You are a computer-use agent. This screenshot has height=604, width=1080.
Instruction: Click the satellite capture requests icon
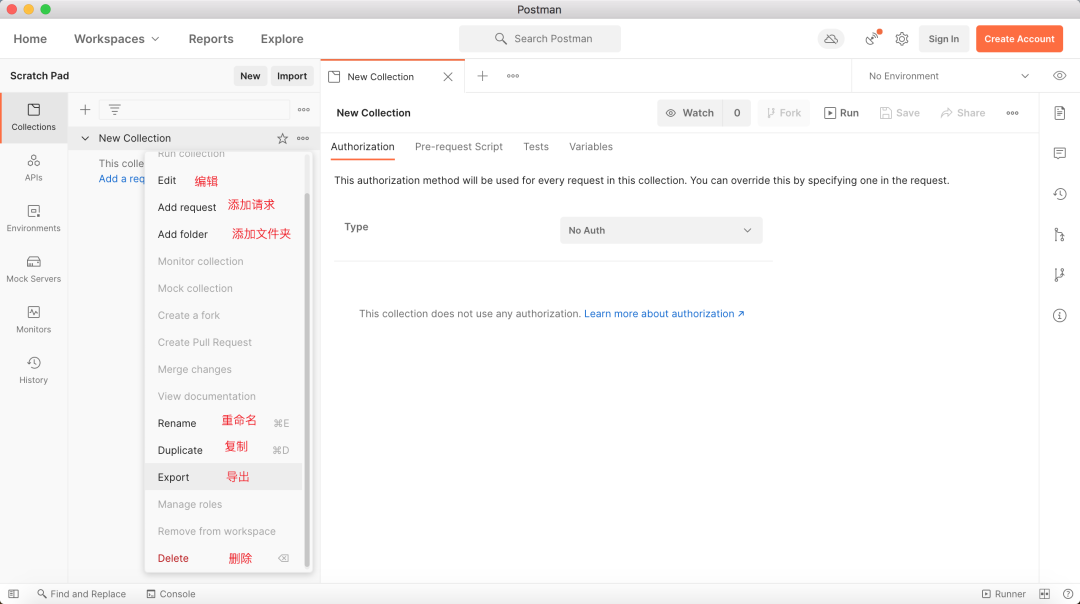tap(873, 39)
